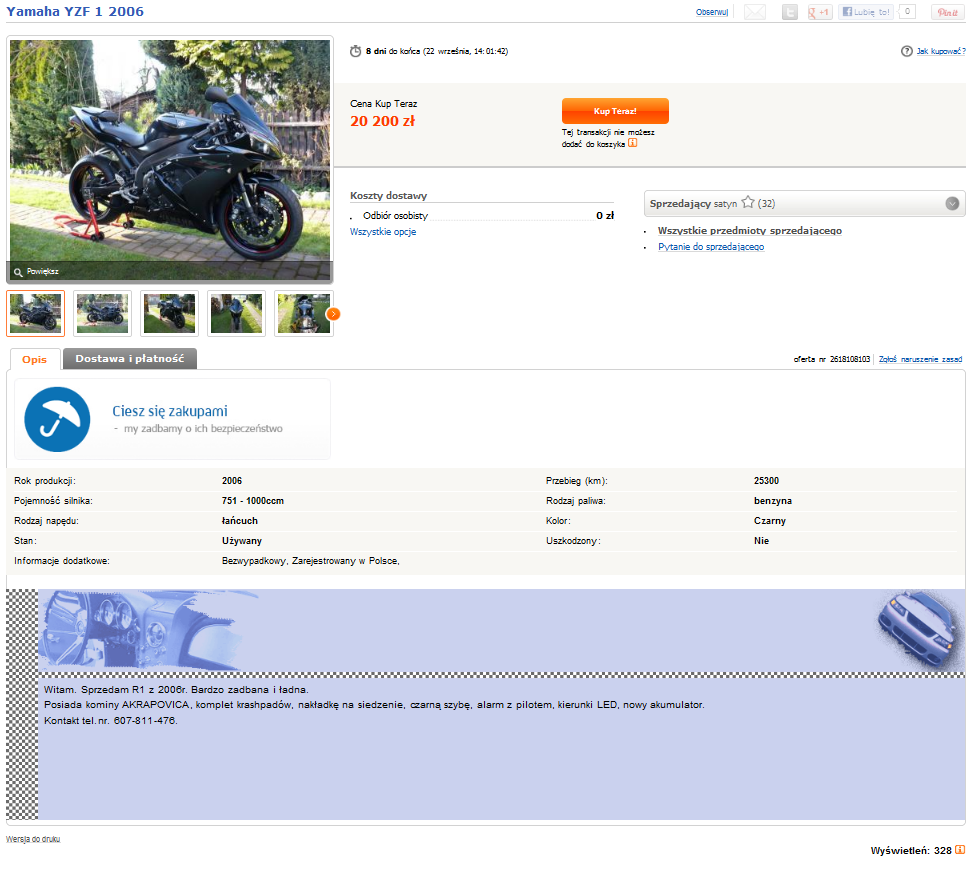Screen dimensions: 969x870
Task: Click the star icon next to seller satyn
Action: tap(747, 203)
